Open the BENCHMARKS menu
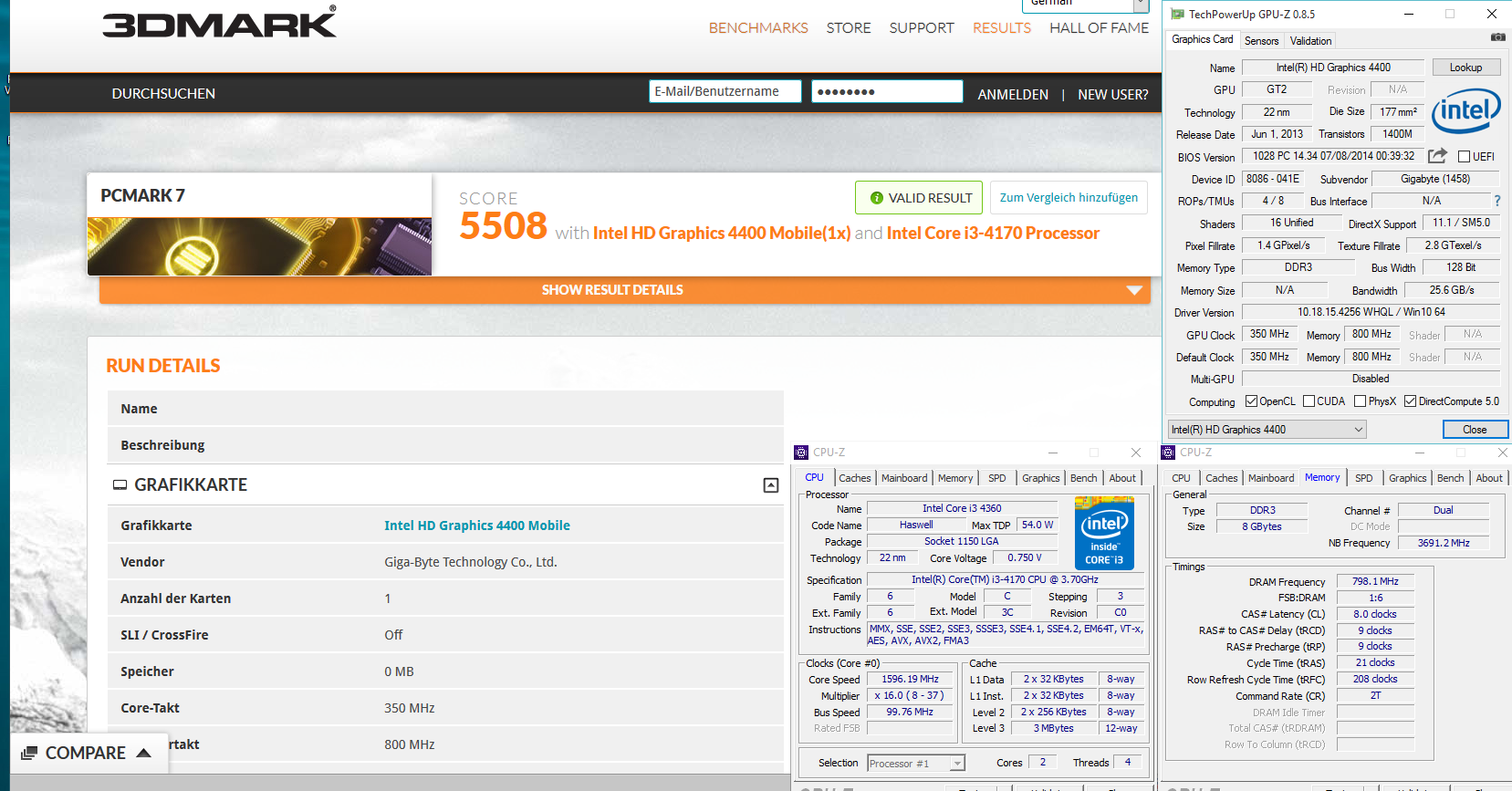The width and height of the screenshot is (1512, 791). click(758, 28)
